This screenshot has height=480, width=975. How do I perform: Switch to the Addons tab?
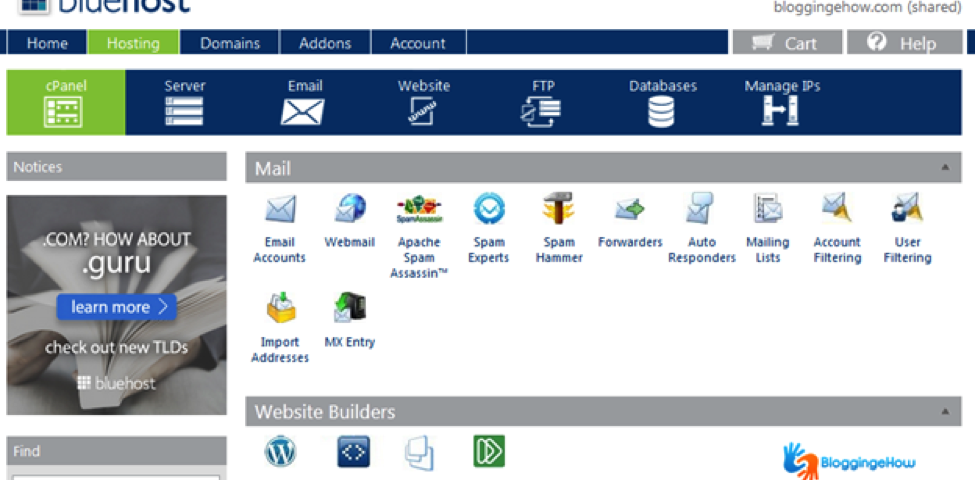click(x=325, y=43)
